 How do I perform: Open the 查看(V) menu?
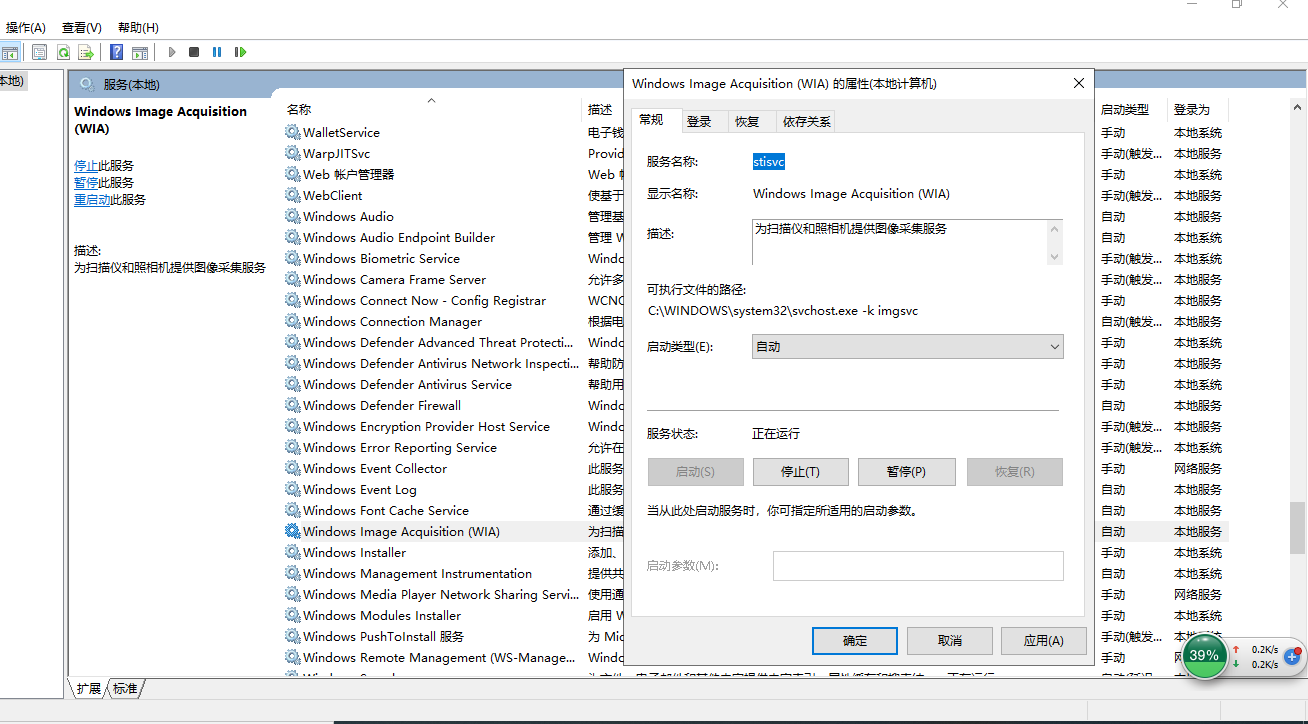(82, 27)
